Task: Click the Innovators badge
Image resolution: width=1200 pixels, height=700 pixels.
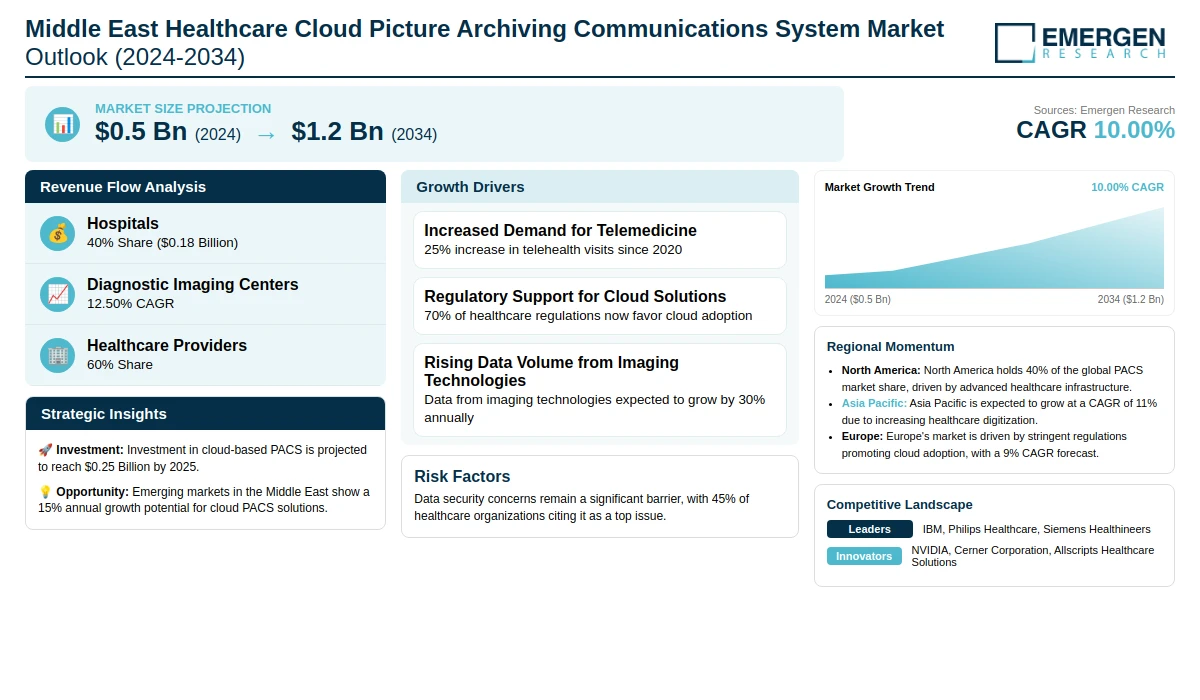Action: pos(864,556)
